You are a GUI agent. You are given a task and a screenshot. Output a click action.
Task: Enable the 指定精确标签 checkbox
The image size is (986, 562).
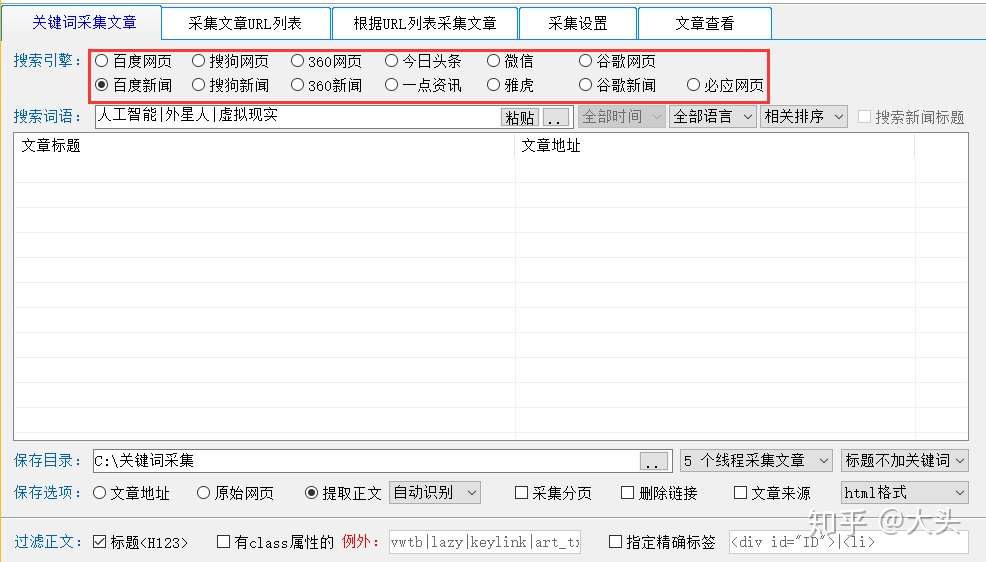click(616, 541)
